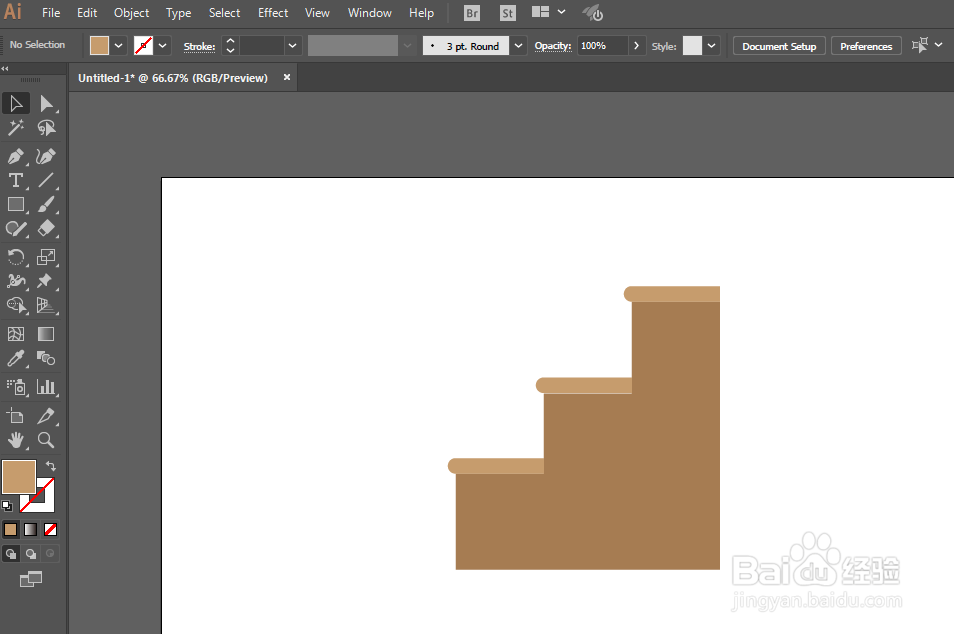This screenshot has width=954, height=634.
Task: Select the Rotate tool
Action: pos(16,257)
